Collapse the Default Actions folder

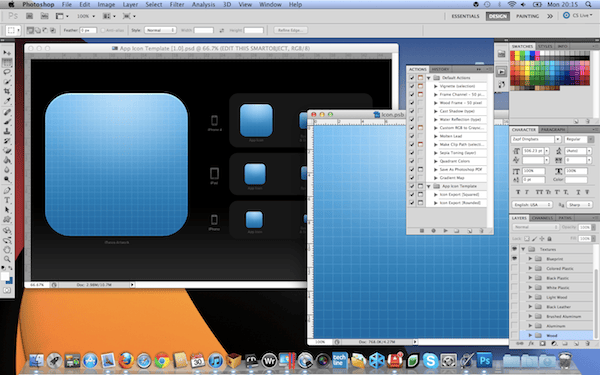tap(429, 78)
